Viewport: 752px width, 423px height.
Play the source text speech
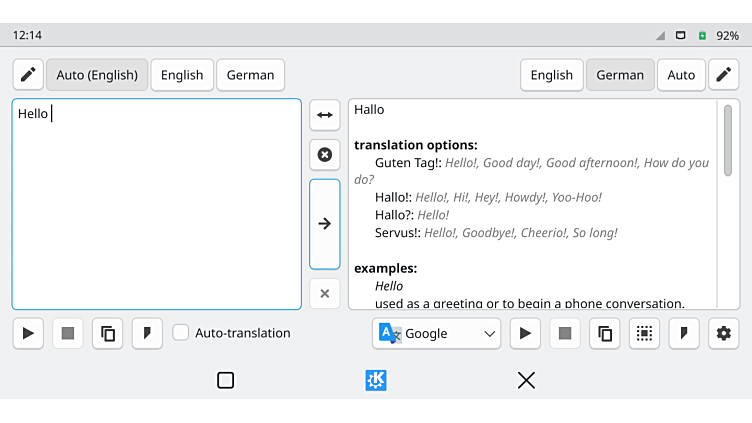point(28,333)
